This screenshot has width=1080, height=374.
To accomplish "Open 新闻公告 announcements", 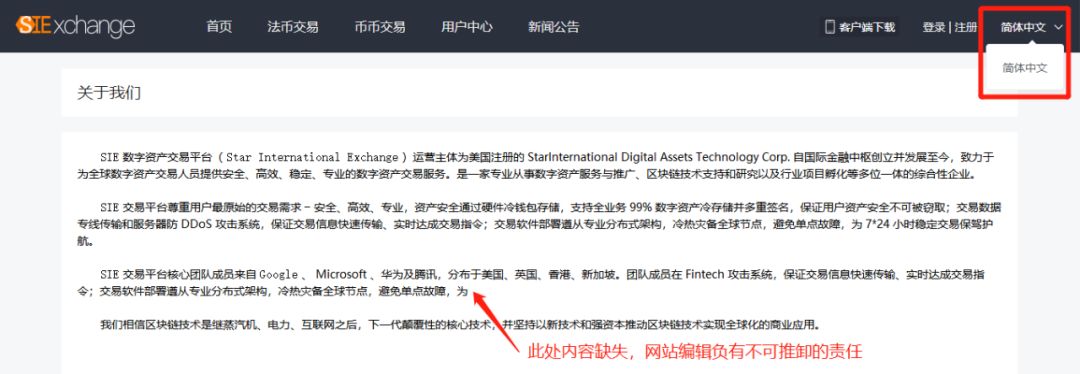I will (554, 27).
